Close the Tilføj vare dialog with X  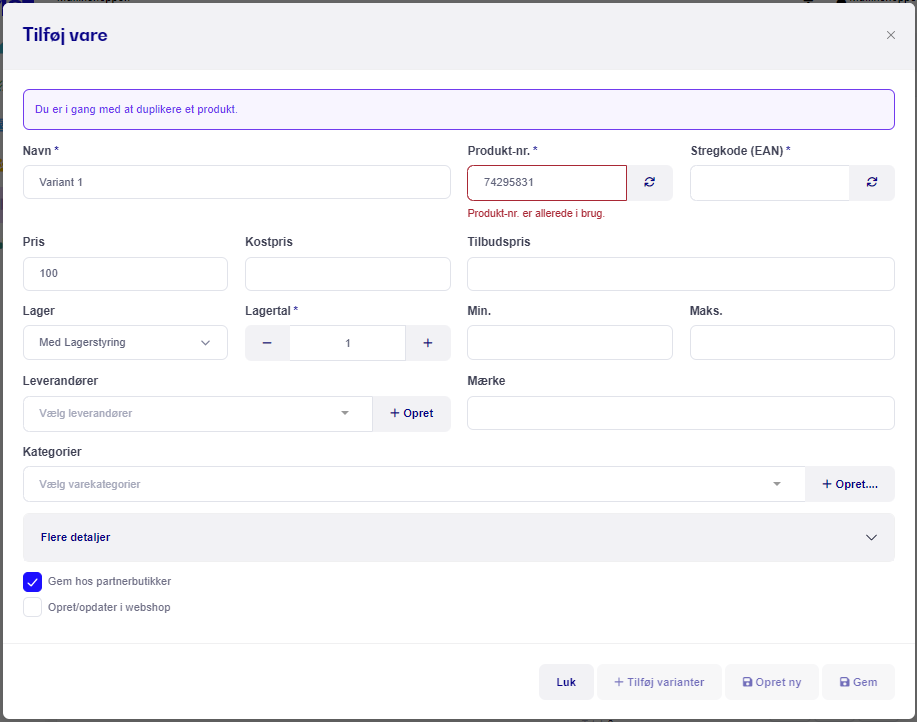891,35
